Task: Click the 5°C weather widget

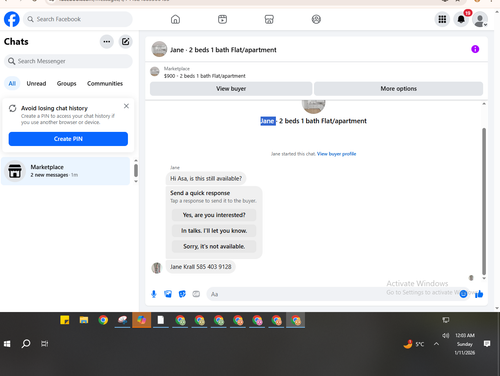Action: (x=414, y=344)
